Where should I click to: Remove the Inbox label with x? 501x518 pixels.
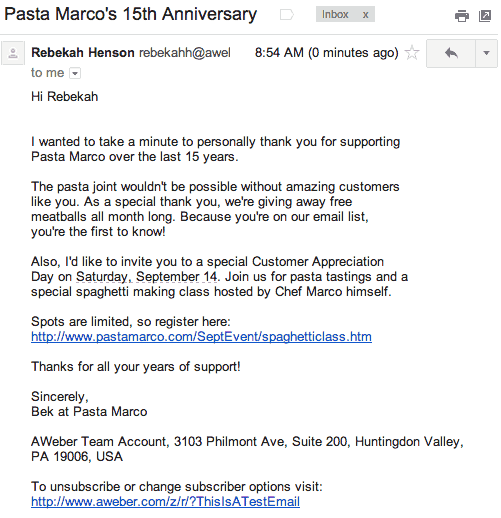365,15
